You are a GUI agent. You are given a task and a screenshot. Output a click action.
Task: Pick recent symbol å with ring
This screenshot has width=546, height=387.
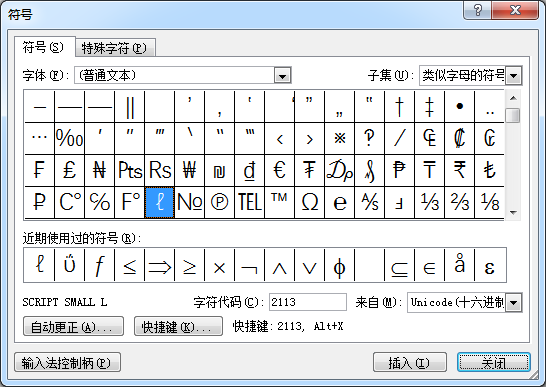(x=459, y=265)
